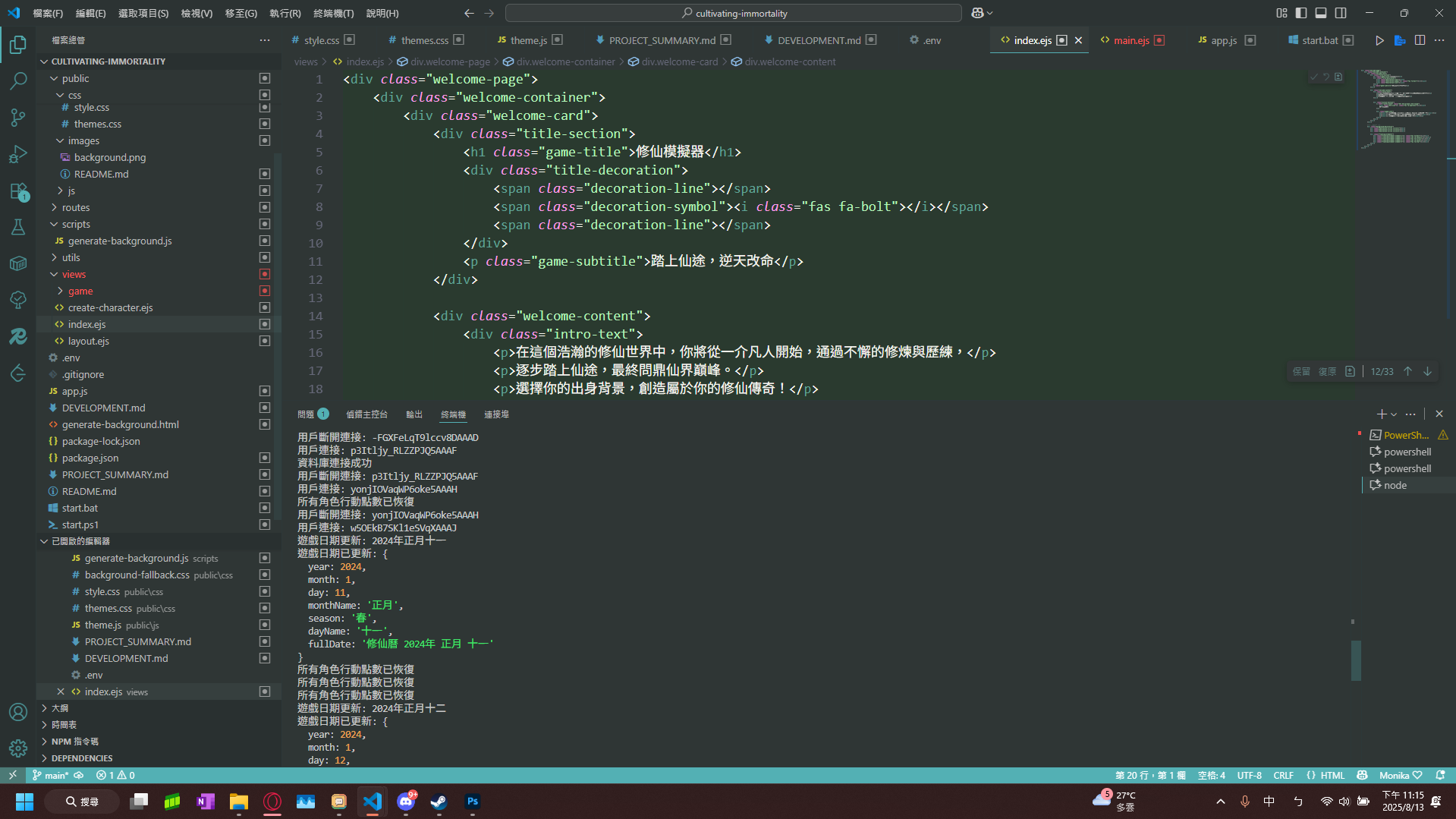Open the Run and Debug view
This screenshot has height=819, width=1456.
click(18, 154)
